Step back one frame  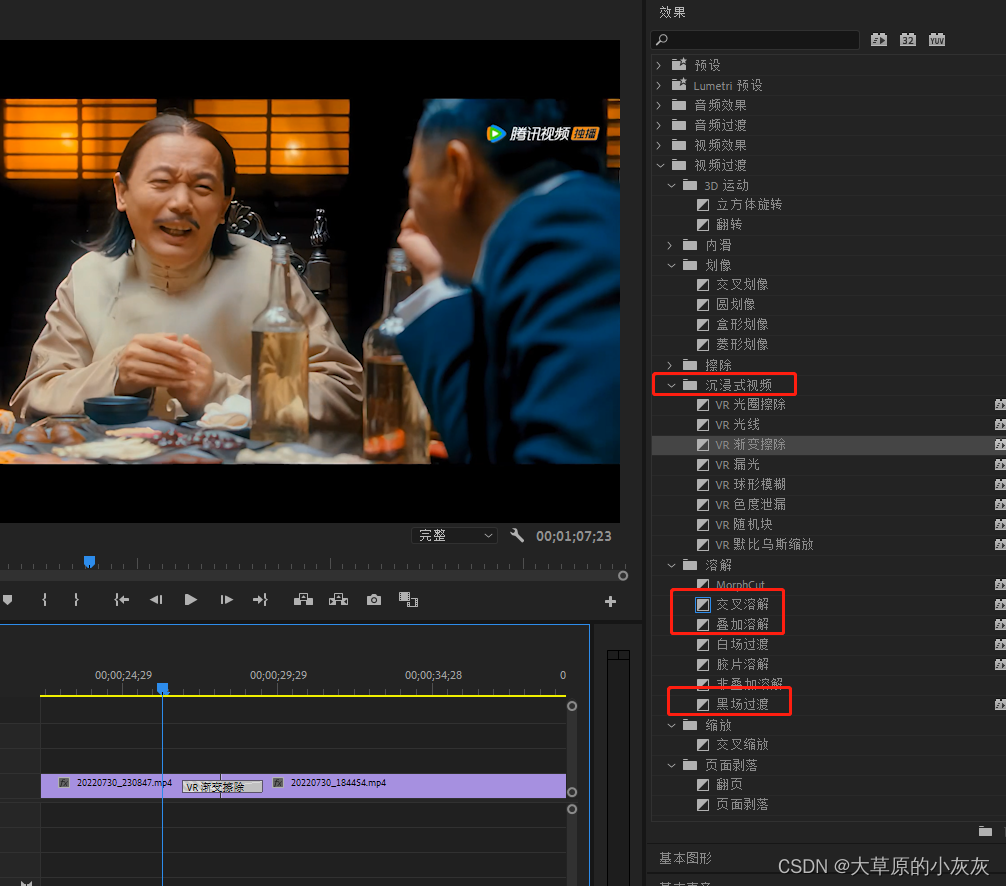point(156,600)
